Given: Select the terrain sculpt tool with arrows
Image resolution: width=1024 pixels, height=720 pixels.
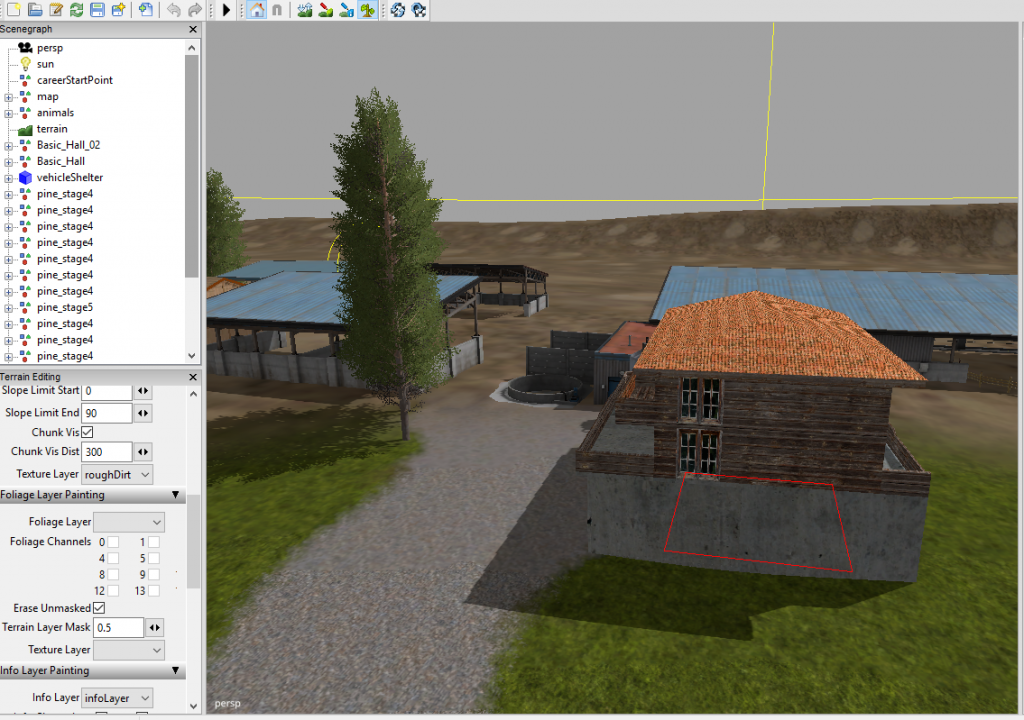Looking at the screenshot, I should [x=304, y=10].
